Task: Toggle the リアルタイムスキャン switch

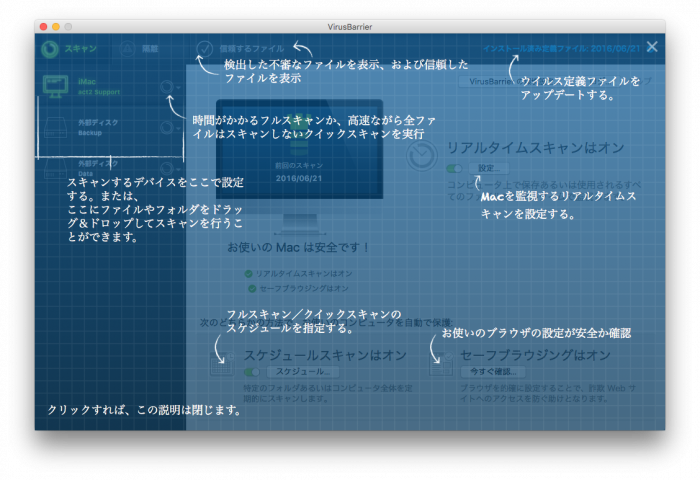Action: click(x=454, y=168)
